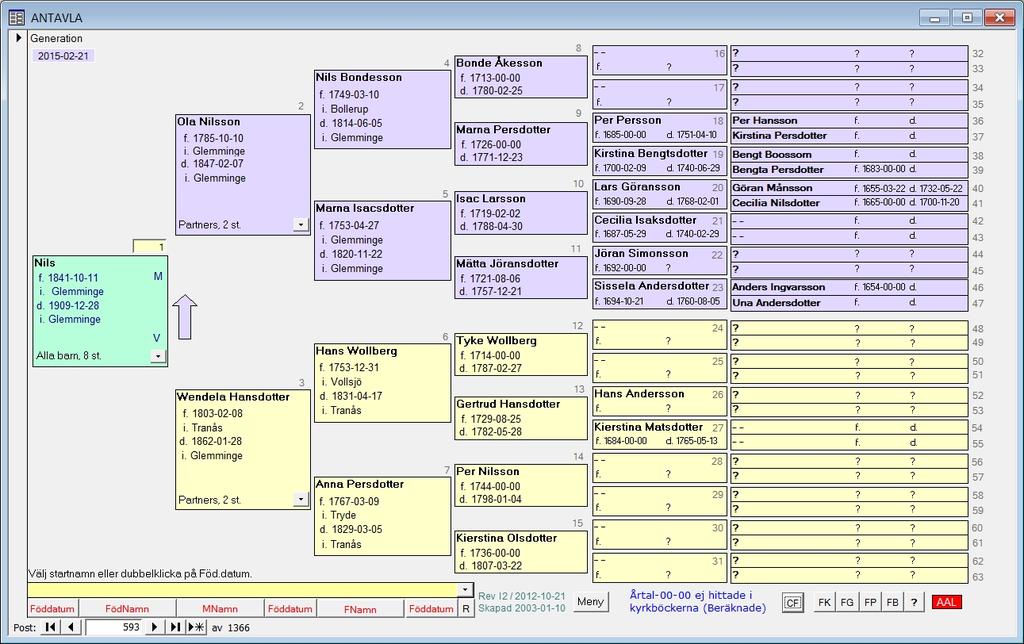Click Isac Larsson's name
This screenshot has height=644, width=1024.
(x=490, y=199)
